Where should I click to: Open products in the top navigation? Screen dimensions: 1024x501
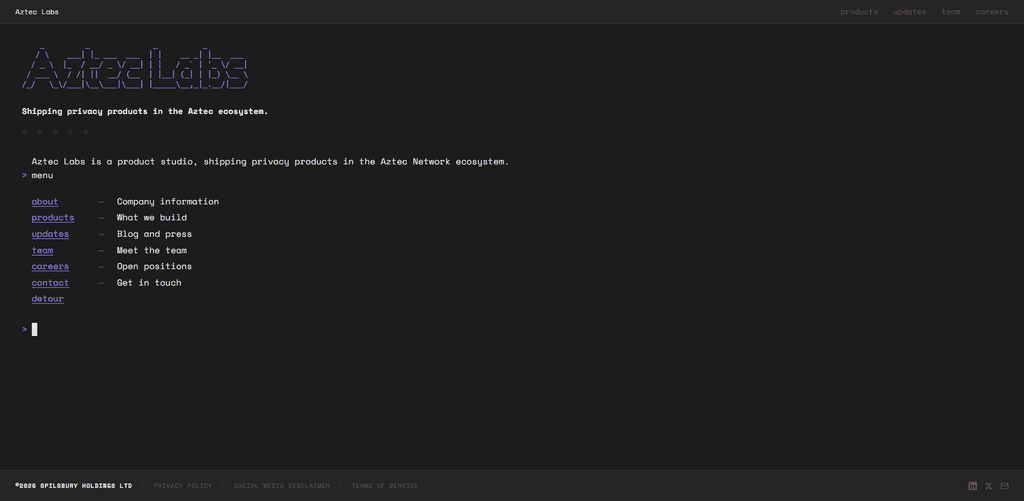tap(859, 12)
